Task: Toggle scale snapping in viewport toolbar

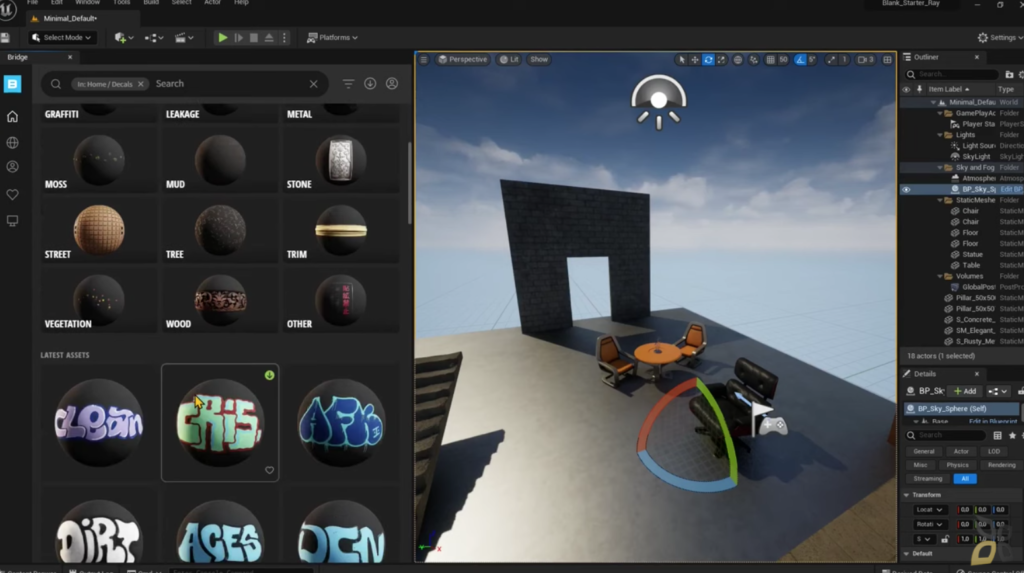Action: coord(831,59)
